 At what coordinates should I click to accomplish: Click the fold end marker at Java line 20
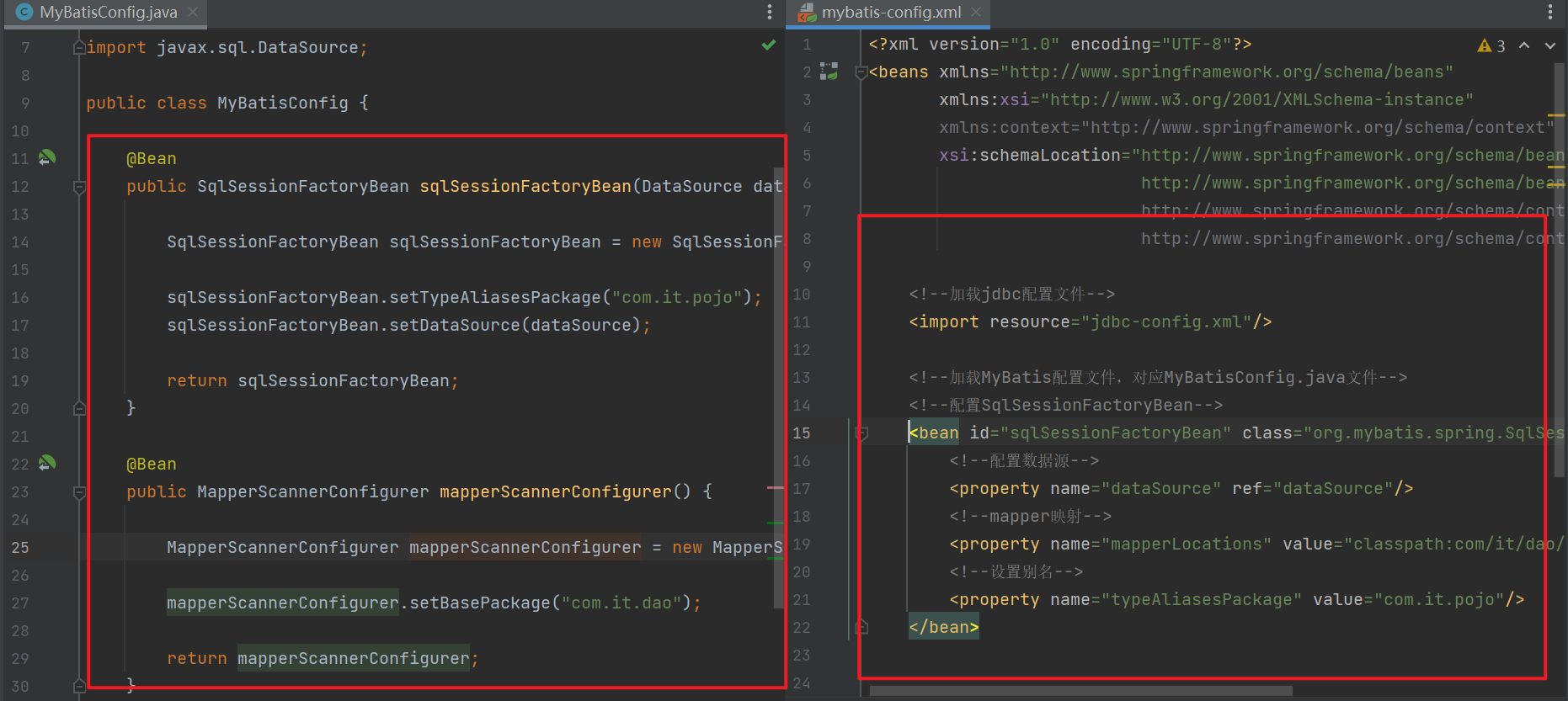coord(79,409)
